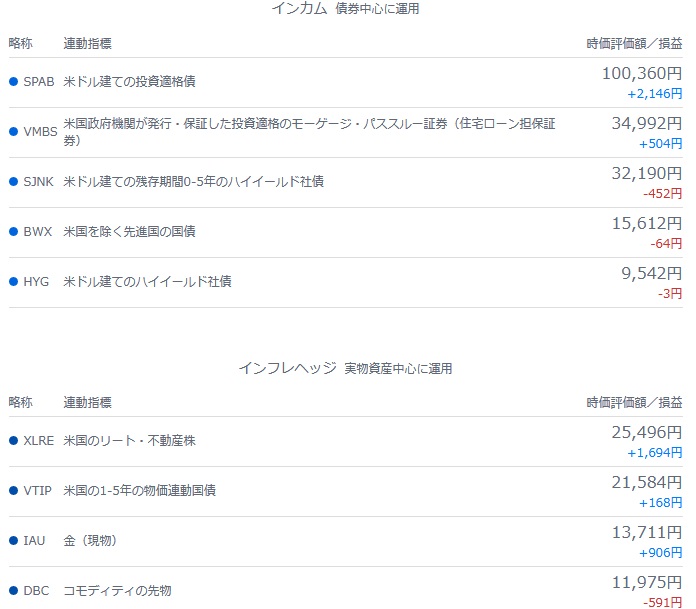Click the 時価評価額／損益 header in inflation hedge table
Image resolution: width=696 pixels, height=609 pixels.
click(634, 403)
